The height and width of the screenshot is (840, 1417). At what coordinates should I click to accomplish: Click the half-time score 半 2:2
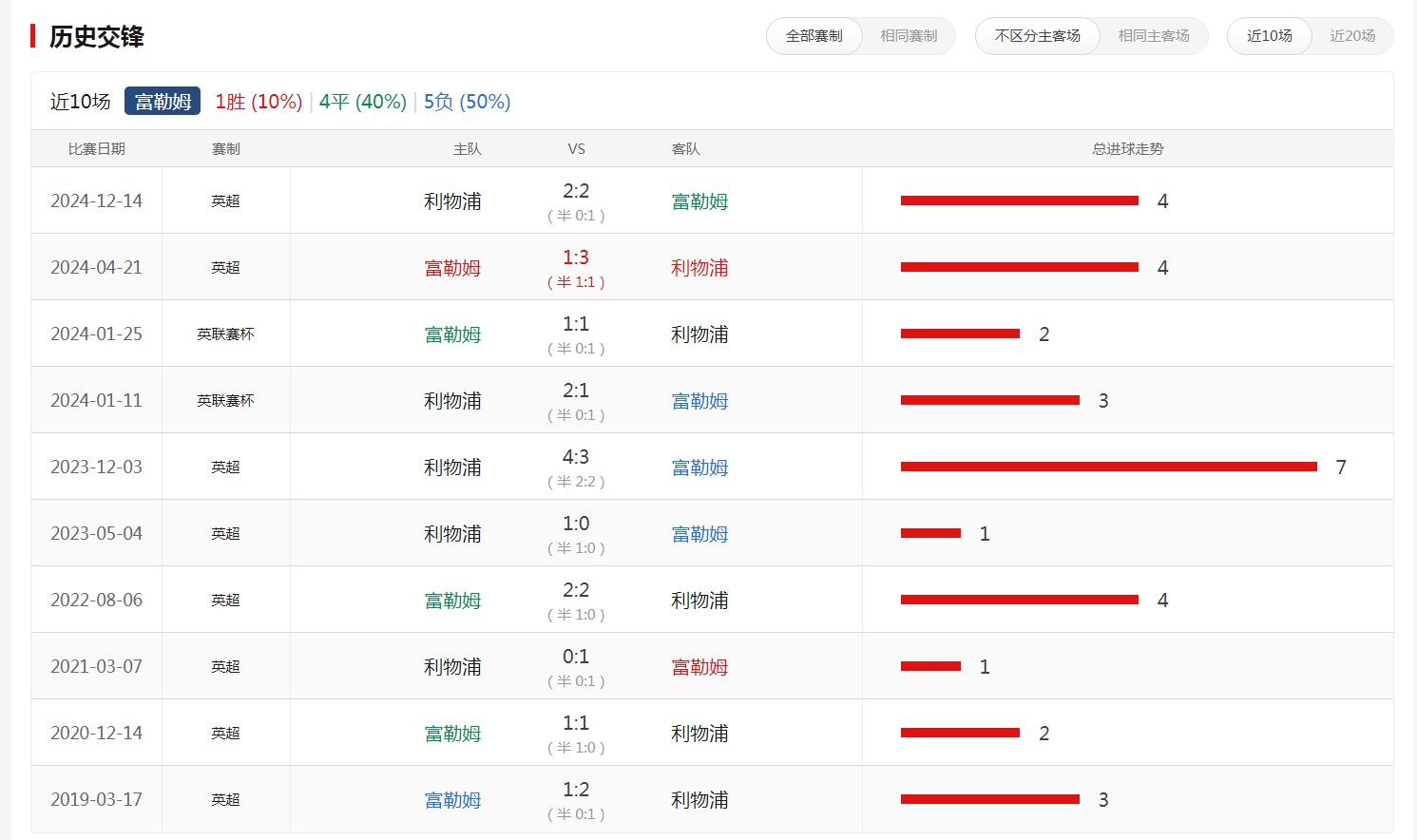576,482
